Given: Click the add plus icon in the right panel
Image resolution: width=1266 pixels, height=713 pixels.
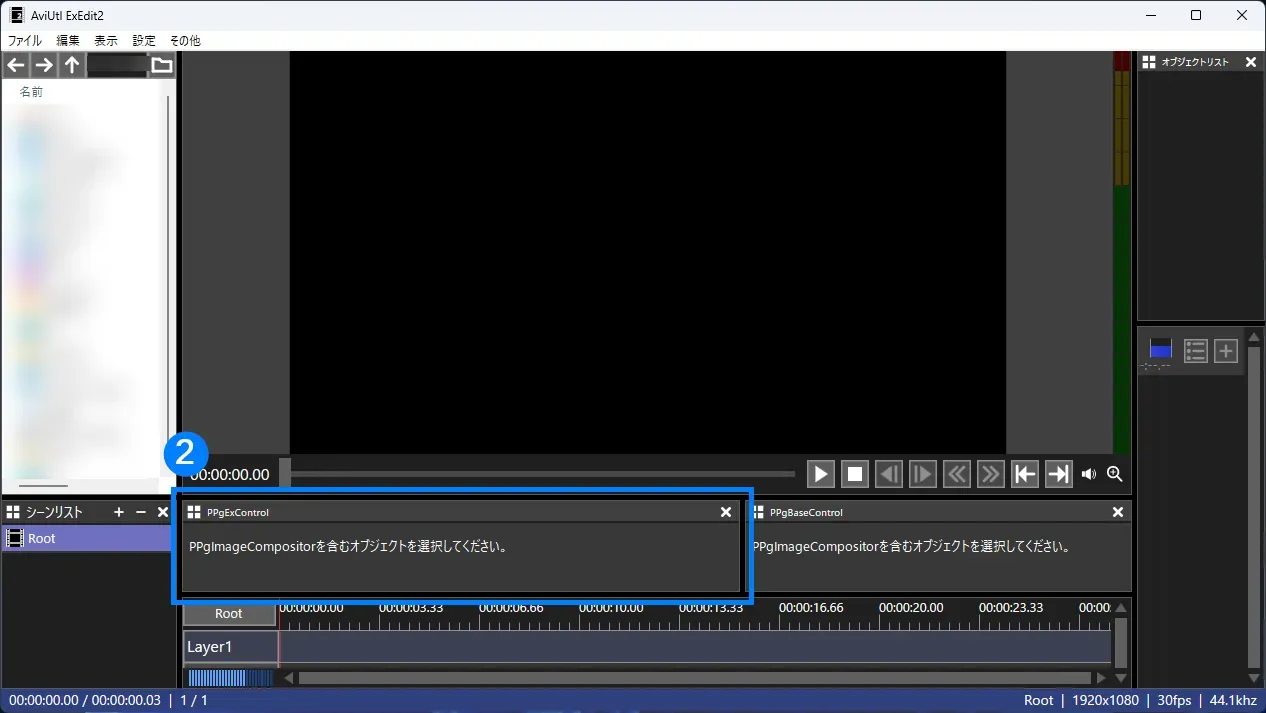Looking at the screenshot, I should 1227,351.
